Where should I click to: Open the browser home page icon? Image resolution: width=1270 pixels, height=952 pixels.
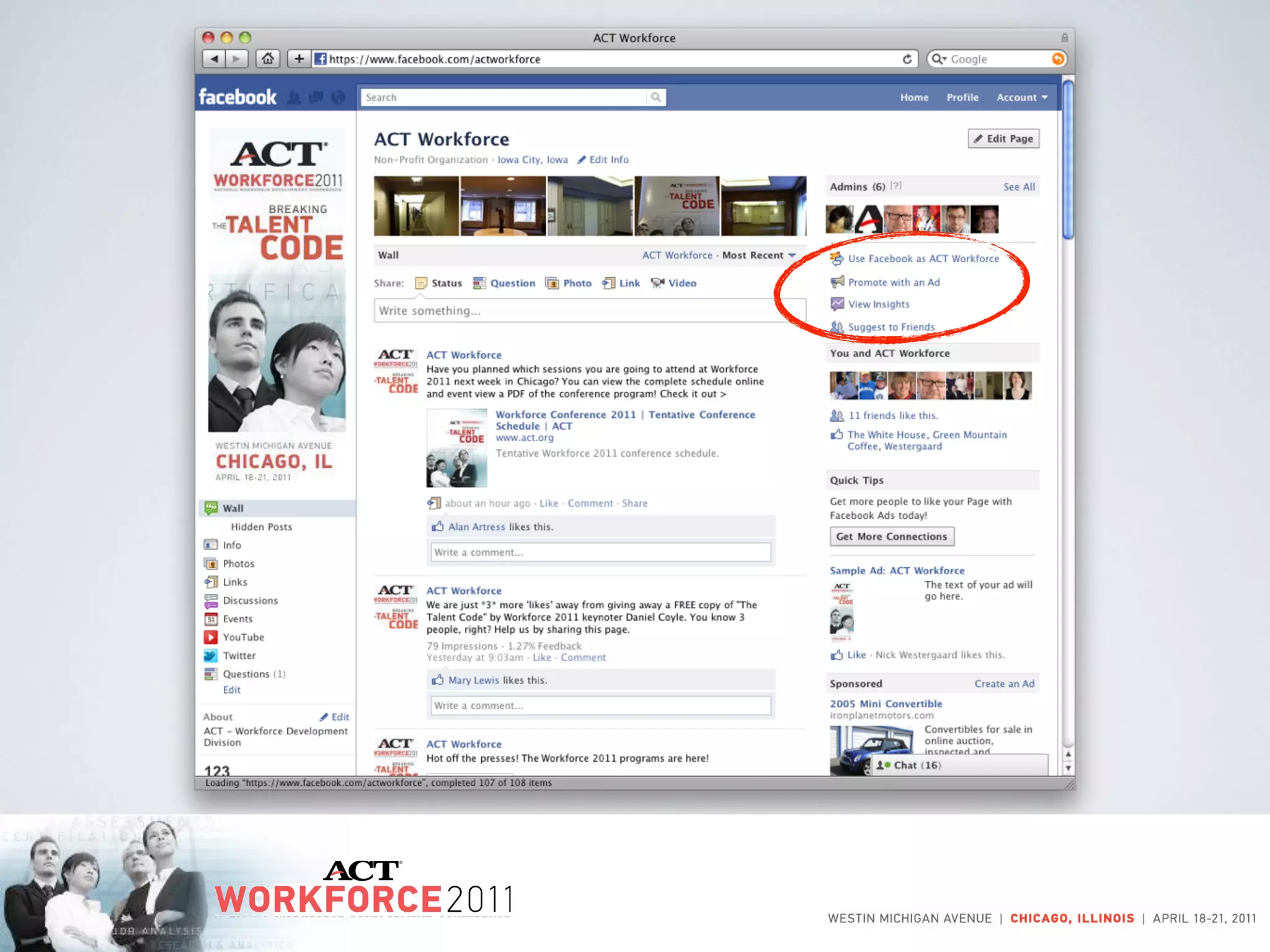[267, 59]
